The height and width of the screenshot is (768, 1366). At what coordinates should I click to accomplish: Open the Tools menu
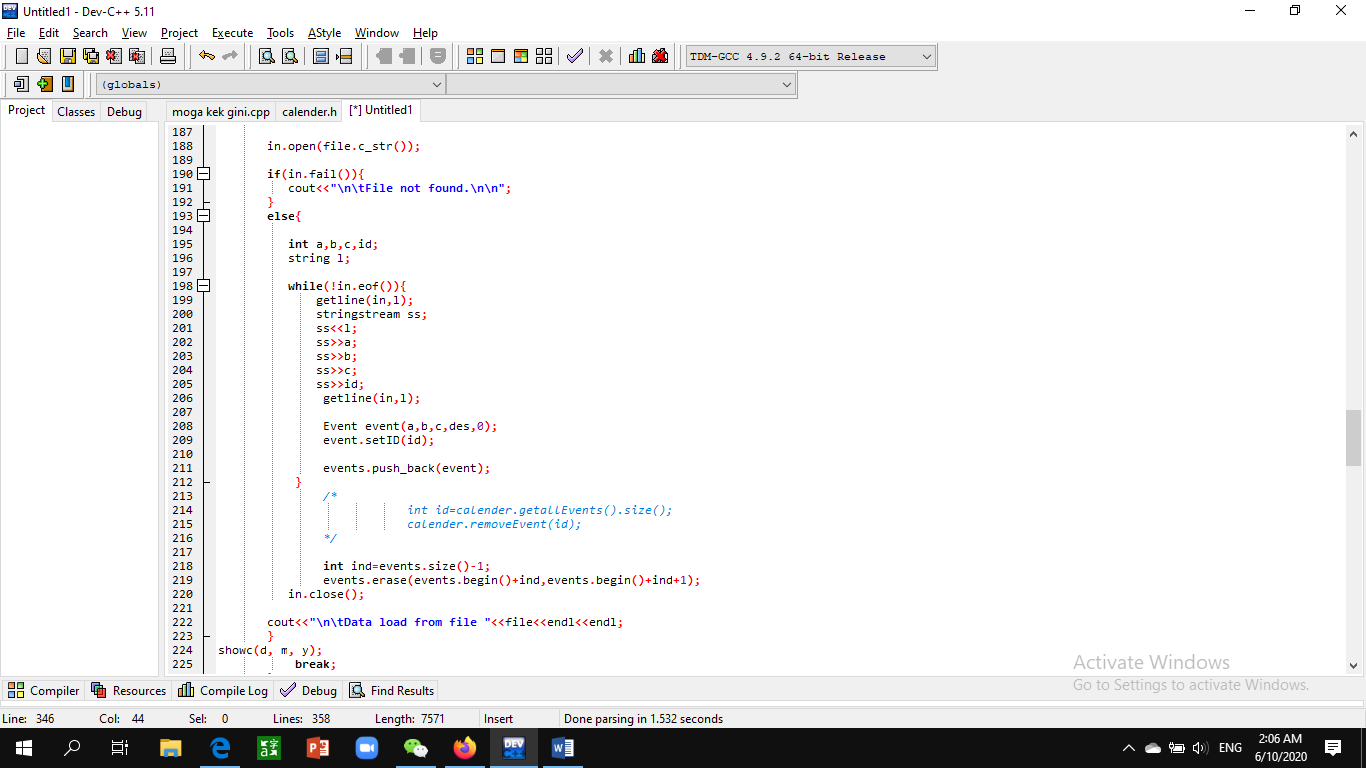[280, 33]
